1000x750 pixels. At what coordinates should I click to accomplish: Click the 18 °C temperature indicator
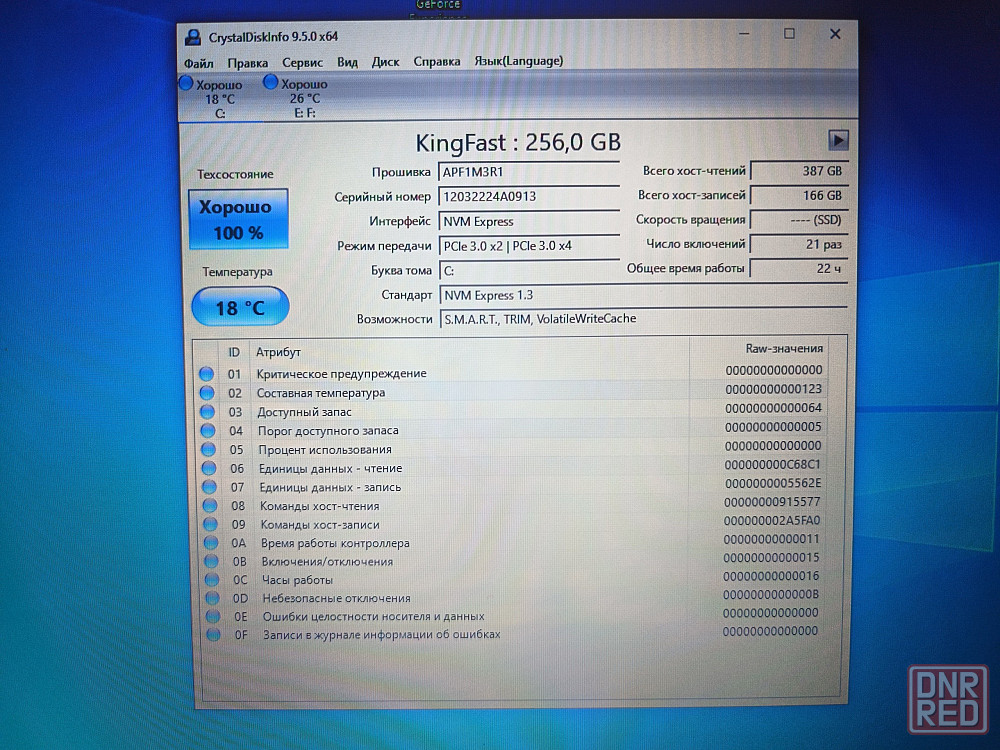click(x=240, y=308)
